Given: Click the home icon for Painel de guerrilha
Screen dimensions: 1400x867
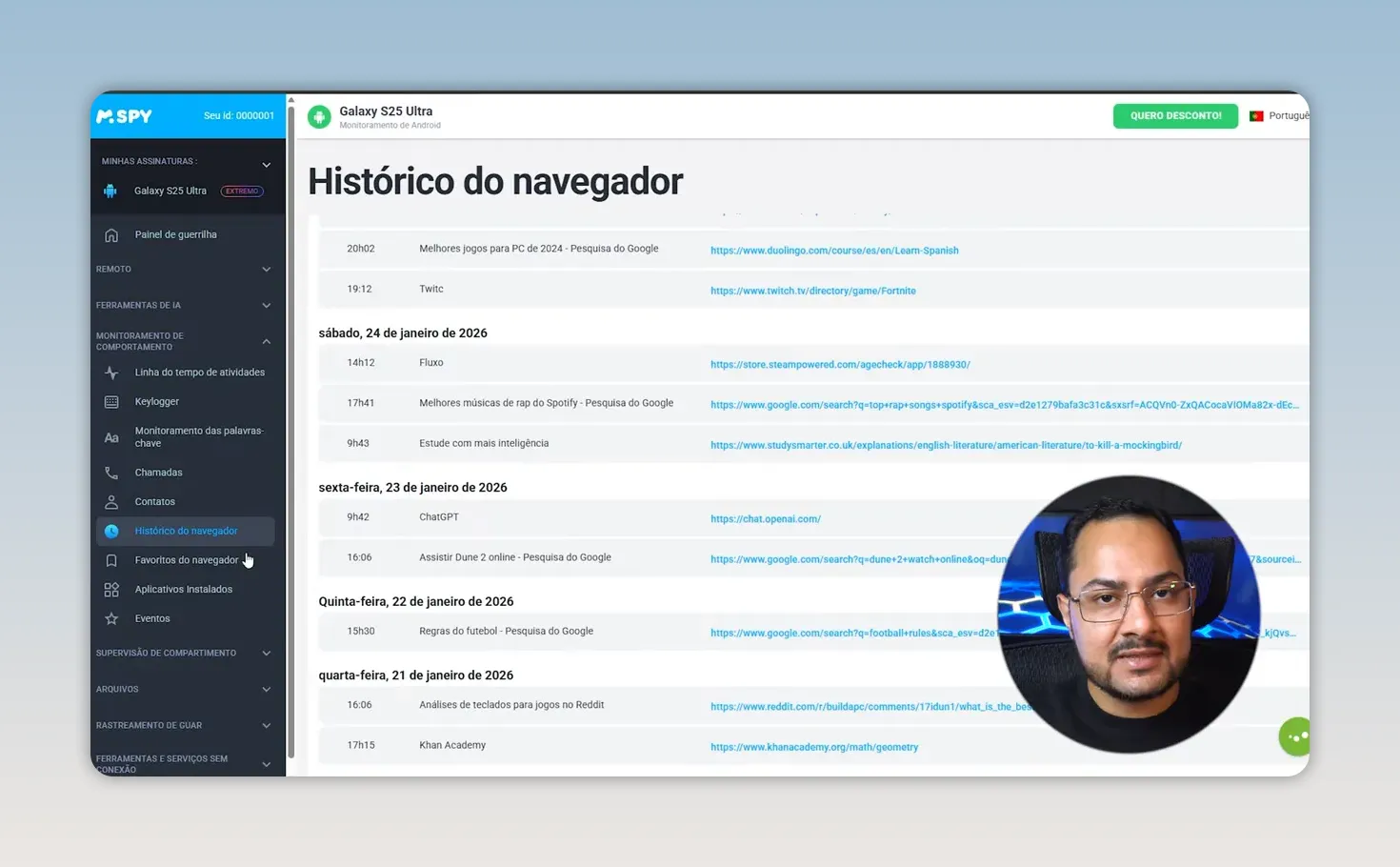Looking at the screenshot, I should 111,234.
